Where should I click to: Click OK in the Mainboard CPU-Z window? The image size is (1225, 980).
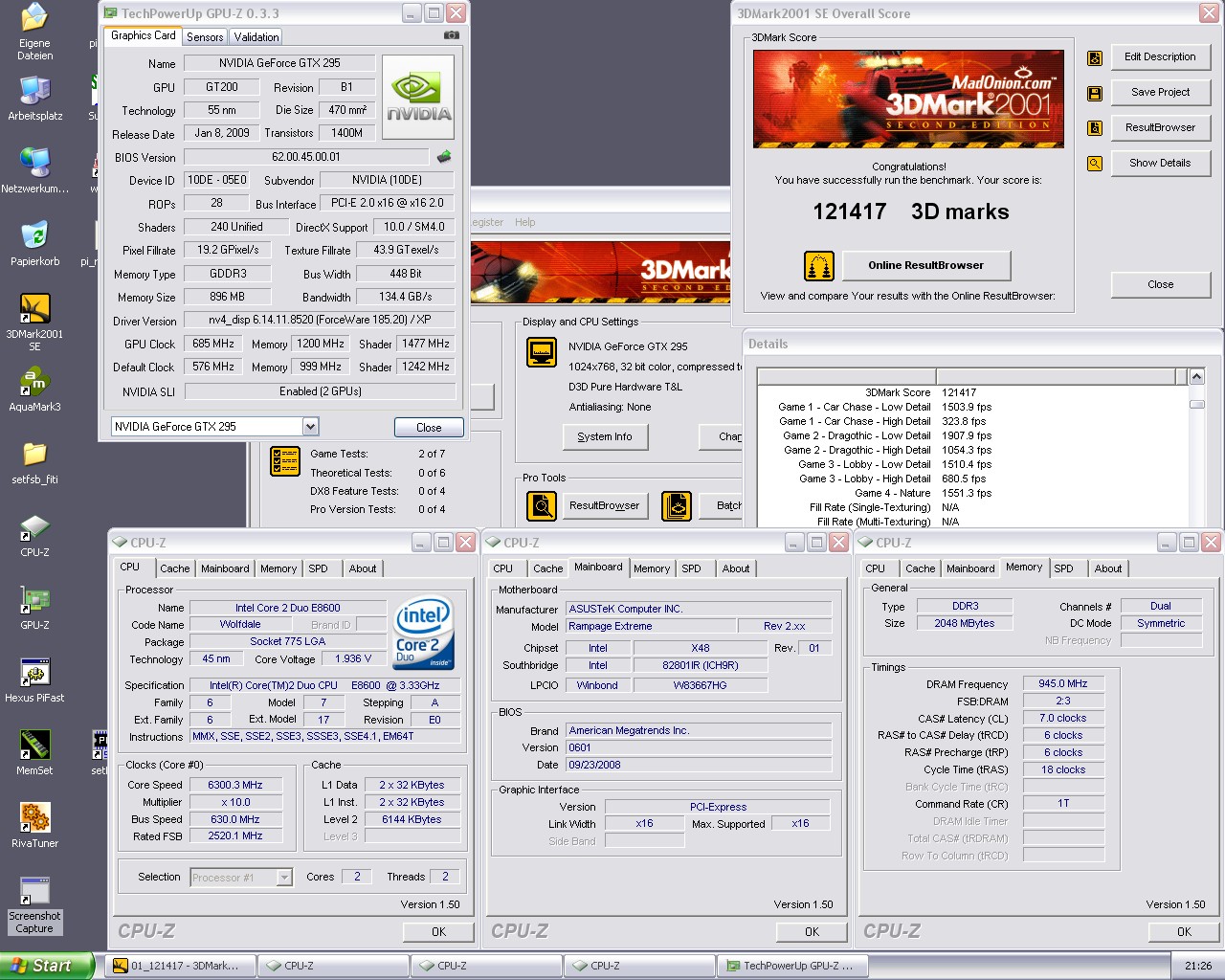click(x=812, y=932)
